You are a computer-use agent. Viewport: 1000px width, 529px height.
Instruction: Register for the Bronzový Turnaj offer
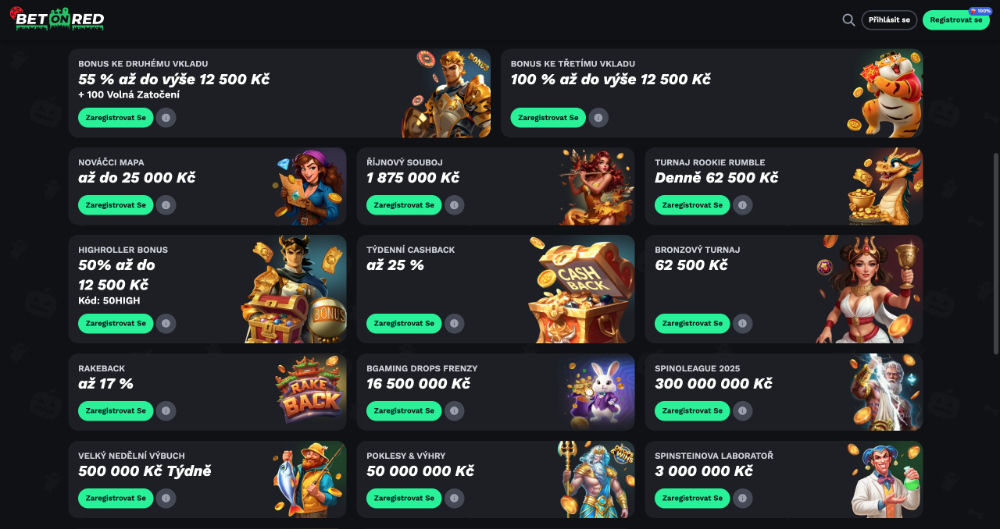click(x=692, y=324)
